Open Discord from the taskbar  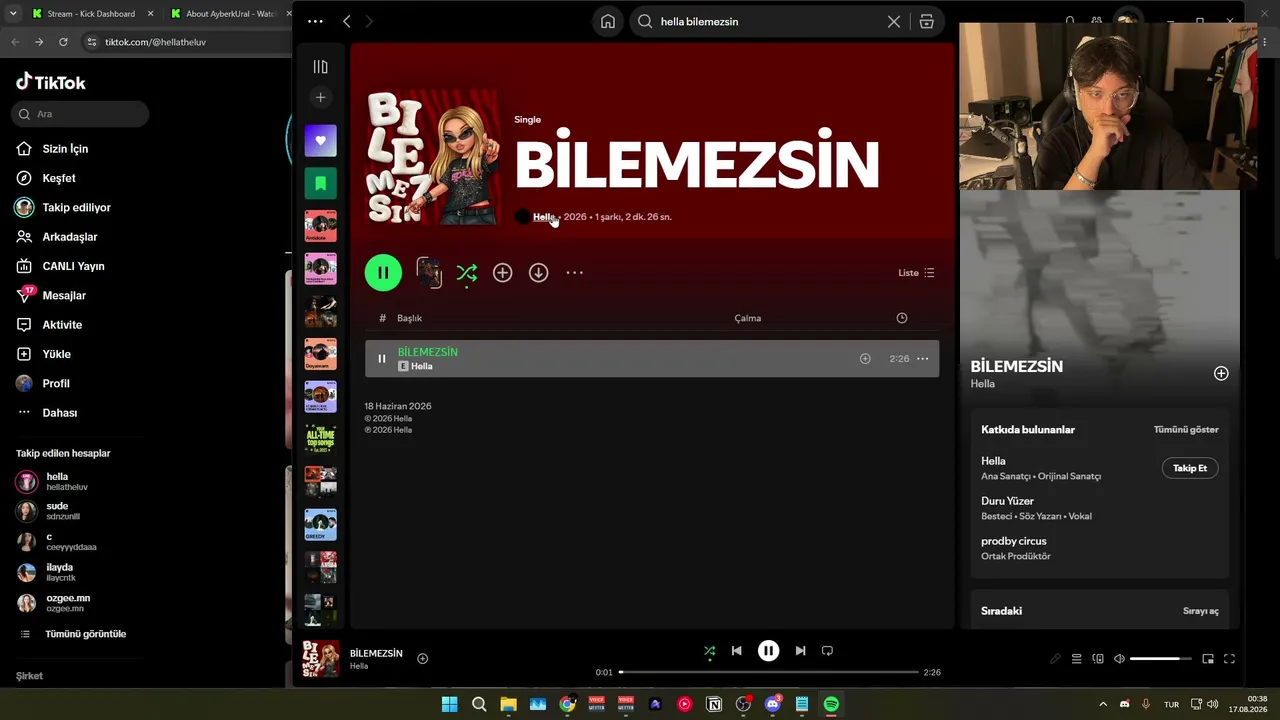pyautogui.click(x=773, y=704)
